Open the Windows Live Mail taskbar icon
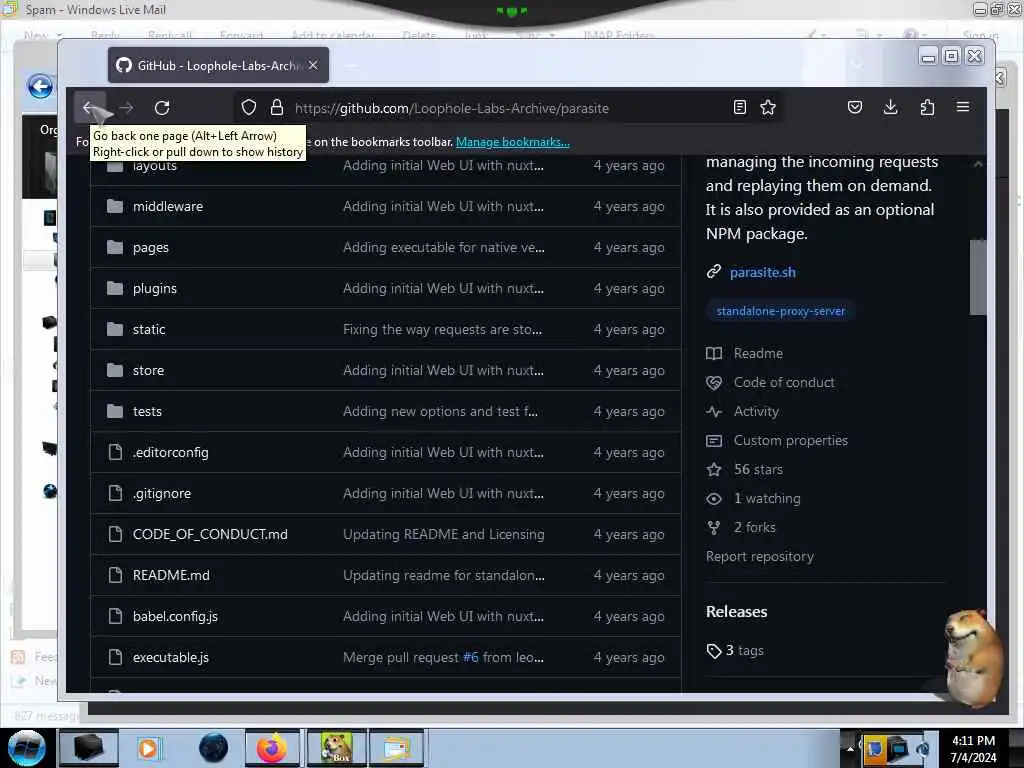 (x=396, y=748)
